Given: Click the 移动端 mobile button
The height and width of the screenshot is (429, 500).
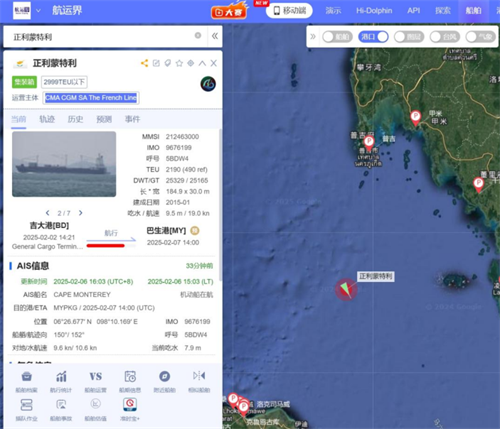Looking at the screenshot, I should coord(289,11).
